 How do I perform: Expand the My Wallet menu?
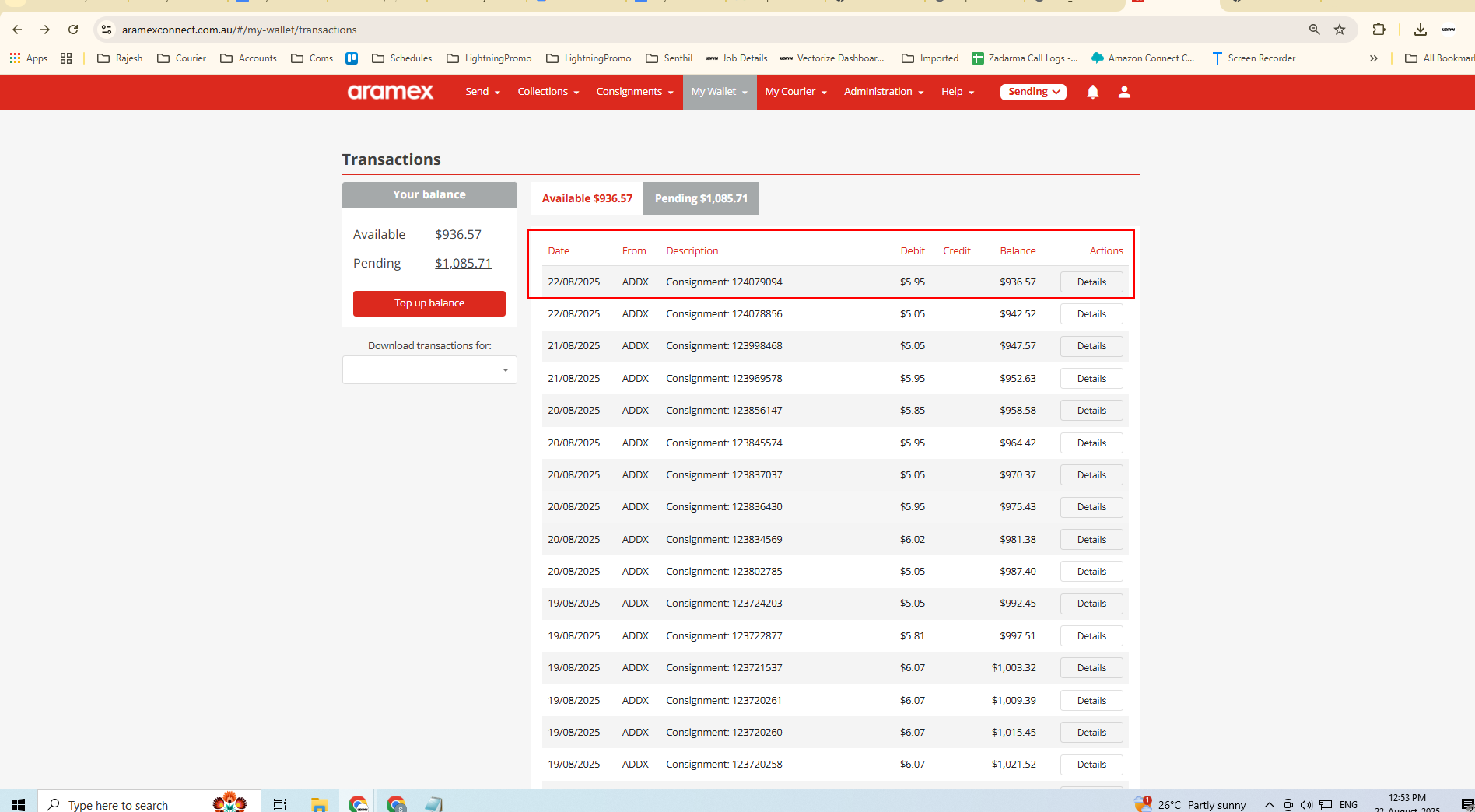(720, 92)
